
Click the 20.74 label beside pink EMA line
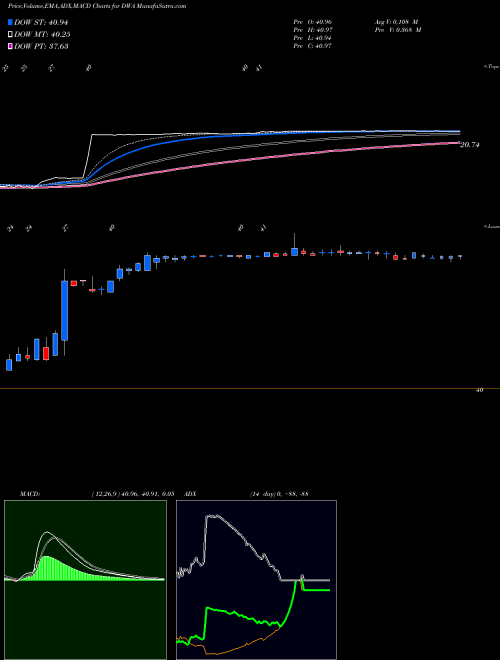[x=470, y=145]
